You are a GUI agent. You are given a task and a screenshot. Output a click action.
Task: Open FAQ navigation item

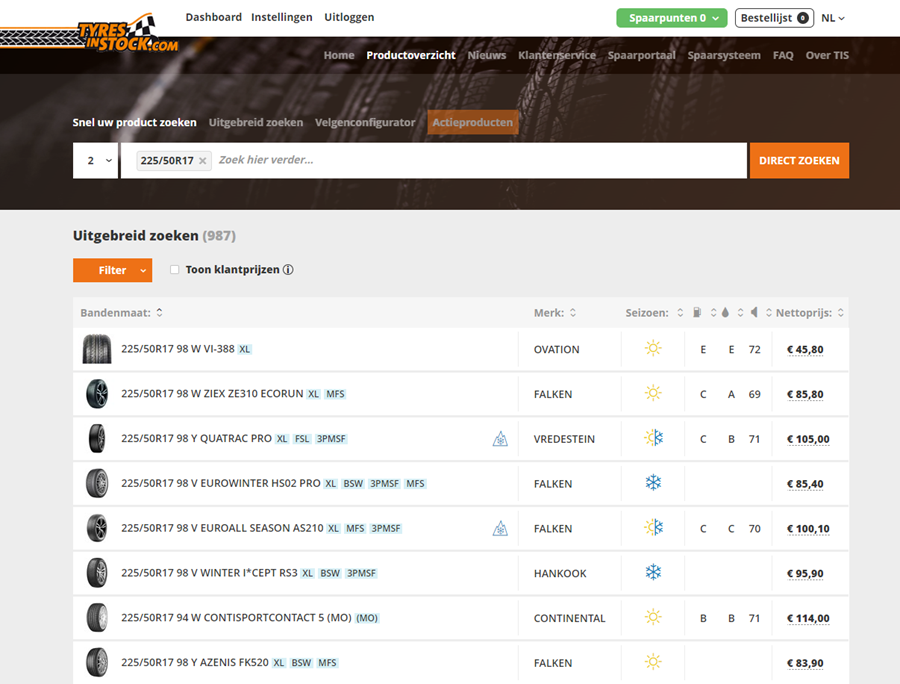tap(783, 55)
